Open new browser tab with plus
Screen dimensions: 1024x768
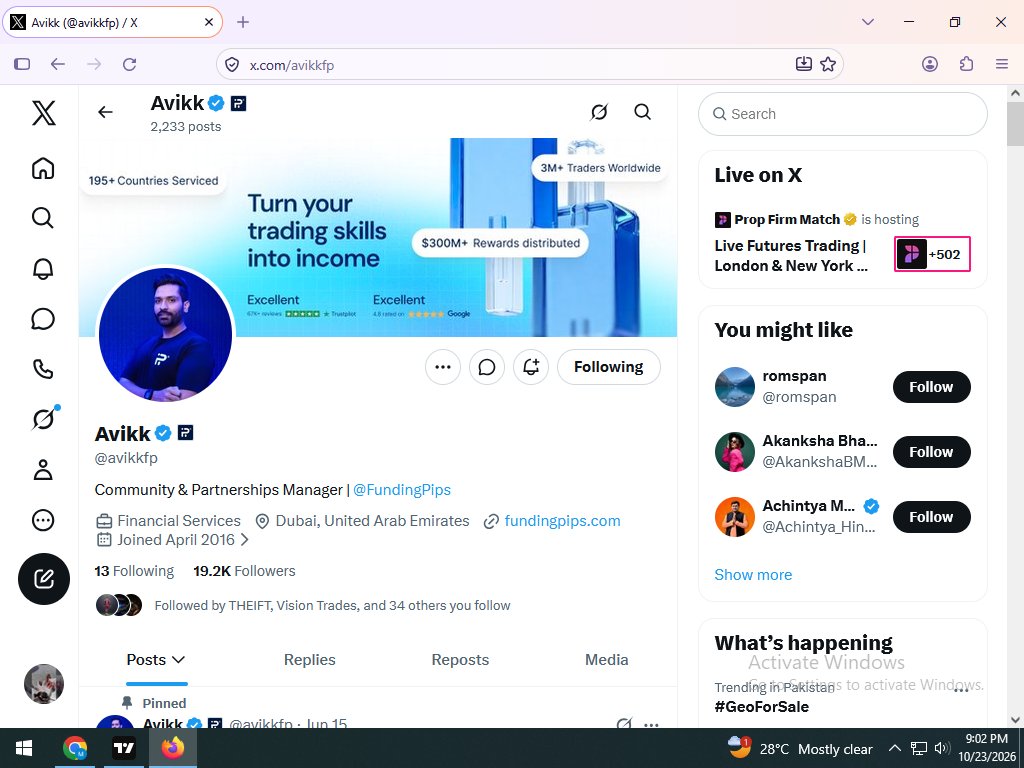[243, 22]
